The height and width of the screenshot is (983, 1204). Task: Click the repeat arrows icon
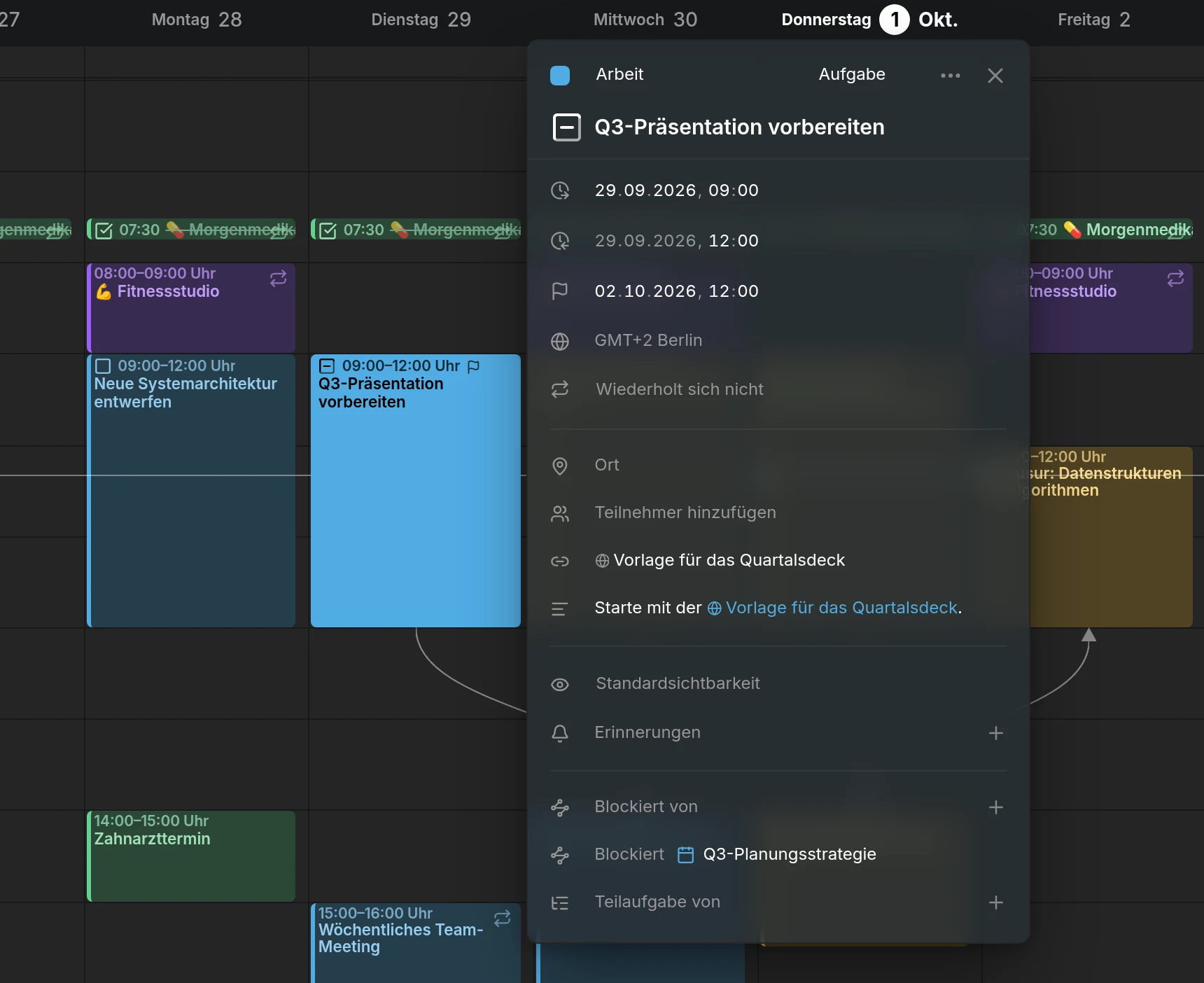point(560,389)
